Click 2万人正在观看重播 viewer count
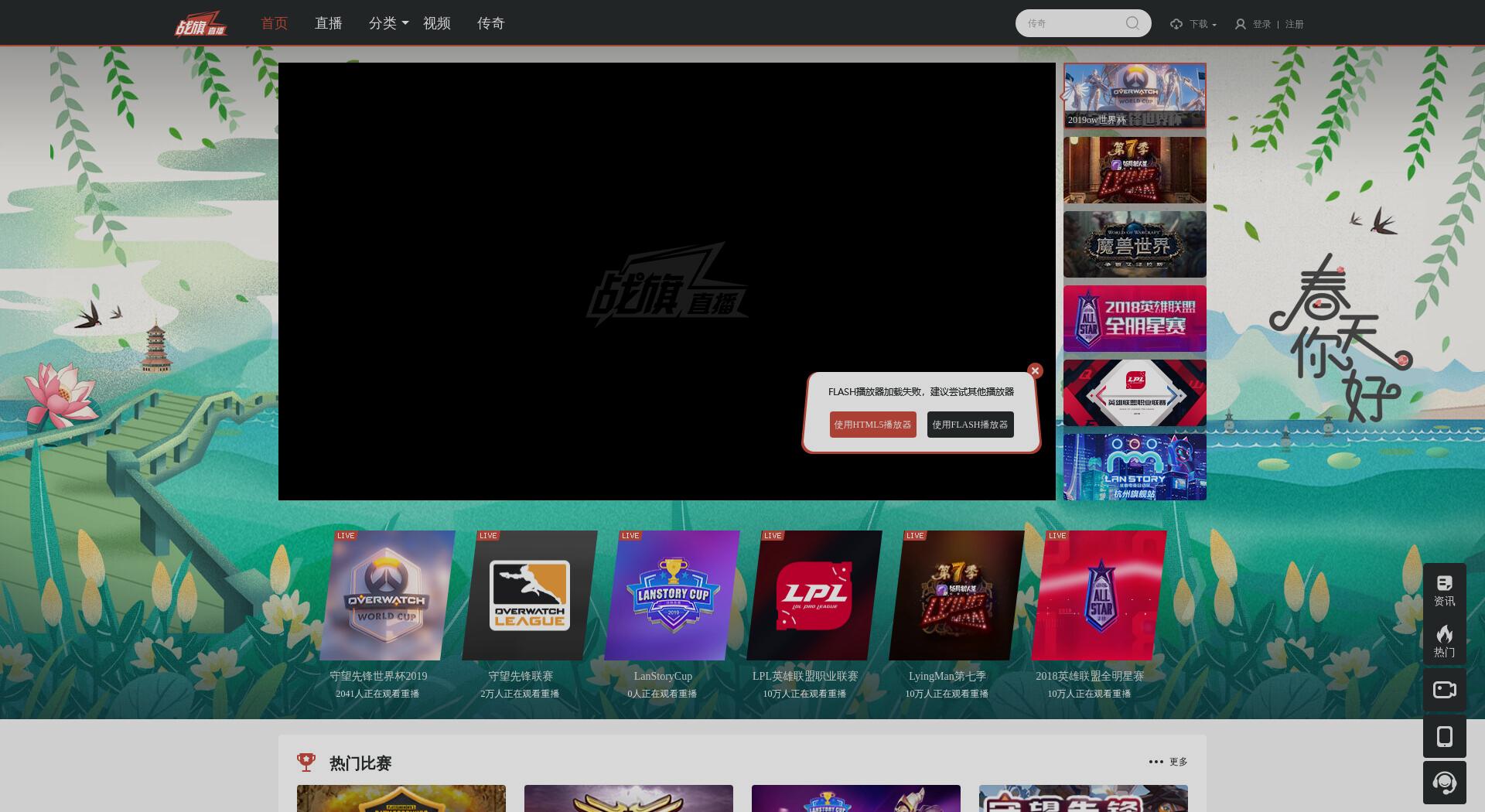Image resolution: width=1485 pixels, height=812 pixels. click(520, 694)
